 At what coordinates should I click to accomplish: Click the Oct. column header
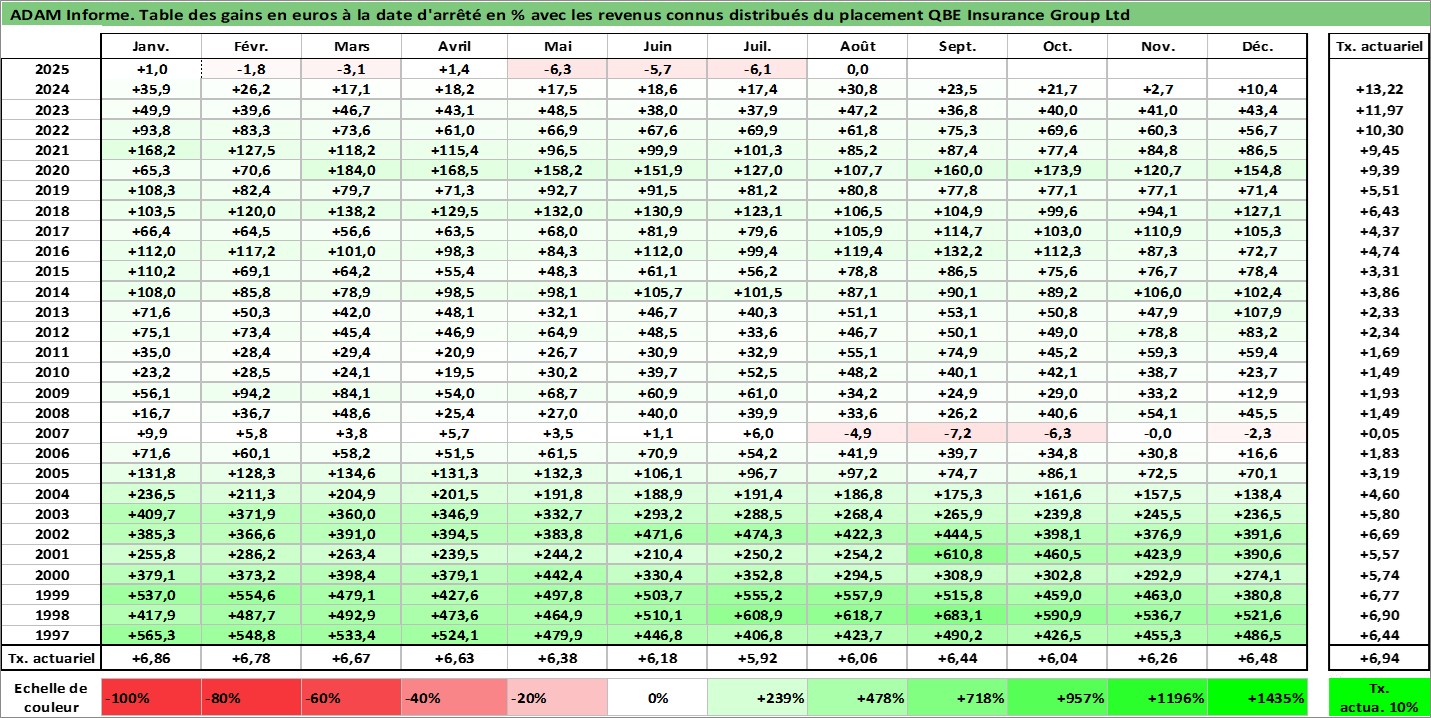pyautogui.click(x=1057, y=47)
